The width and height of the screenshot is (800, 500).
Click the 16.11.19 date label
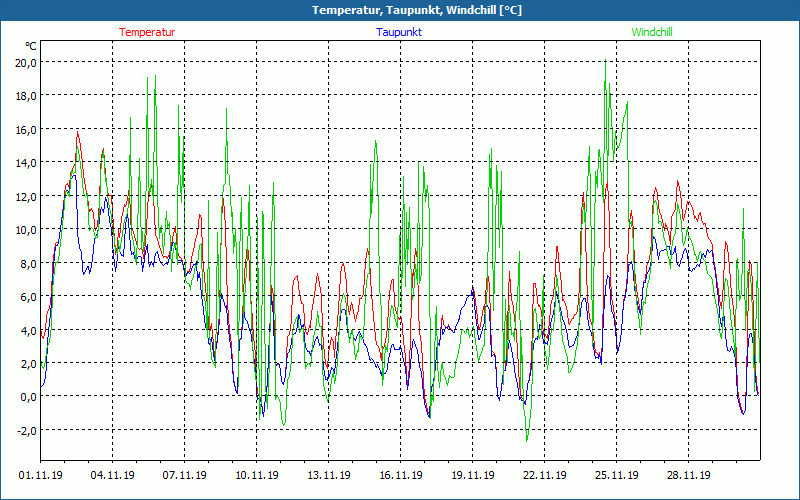tap(401, 475)
